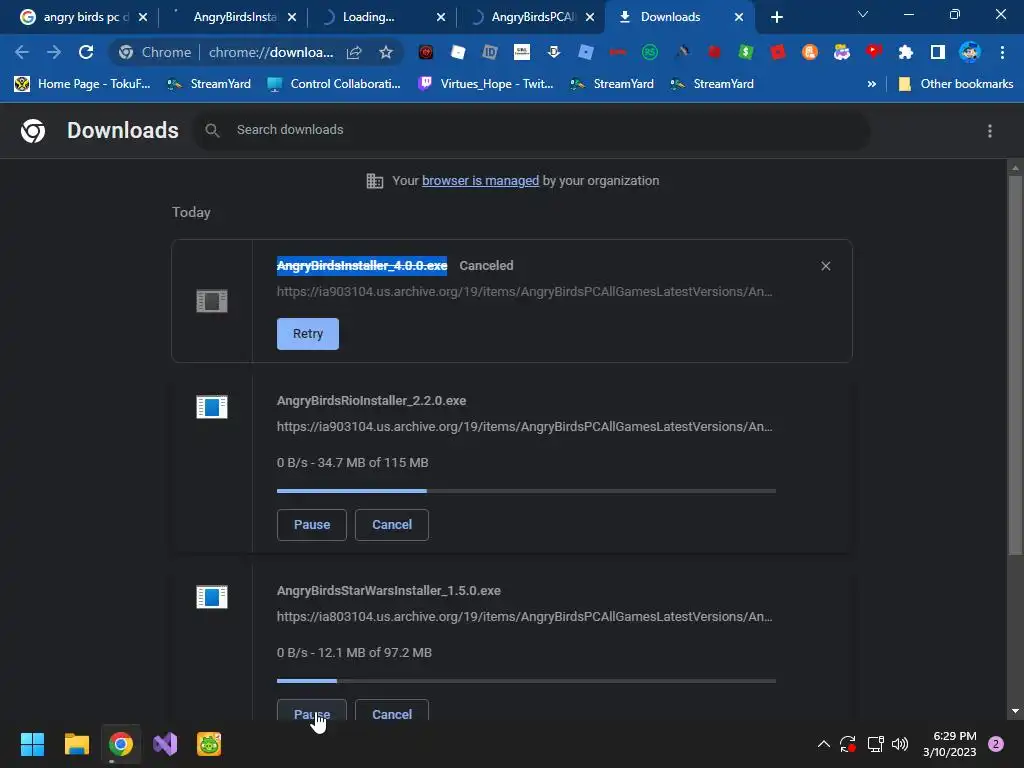Remove canceled AngryBirdsInstaller from the list
The height and width of the screenshot is (768, 1024).
click(x=825, y=266)
